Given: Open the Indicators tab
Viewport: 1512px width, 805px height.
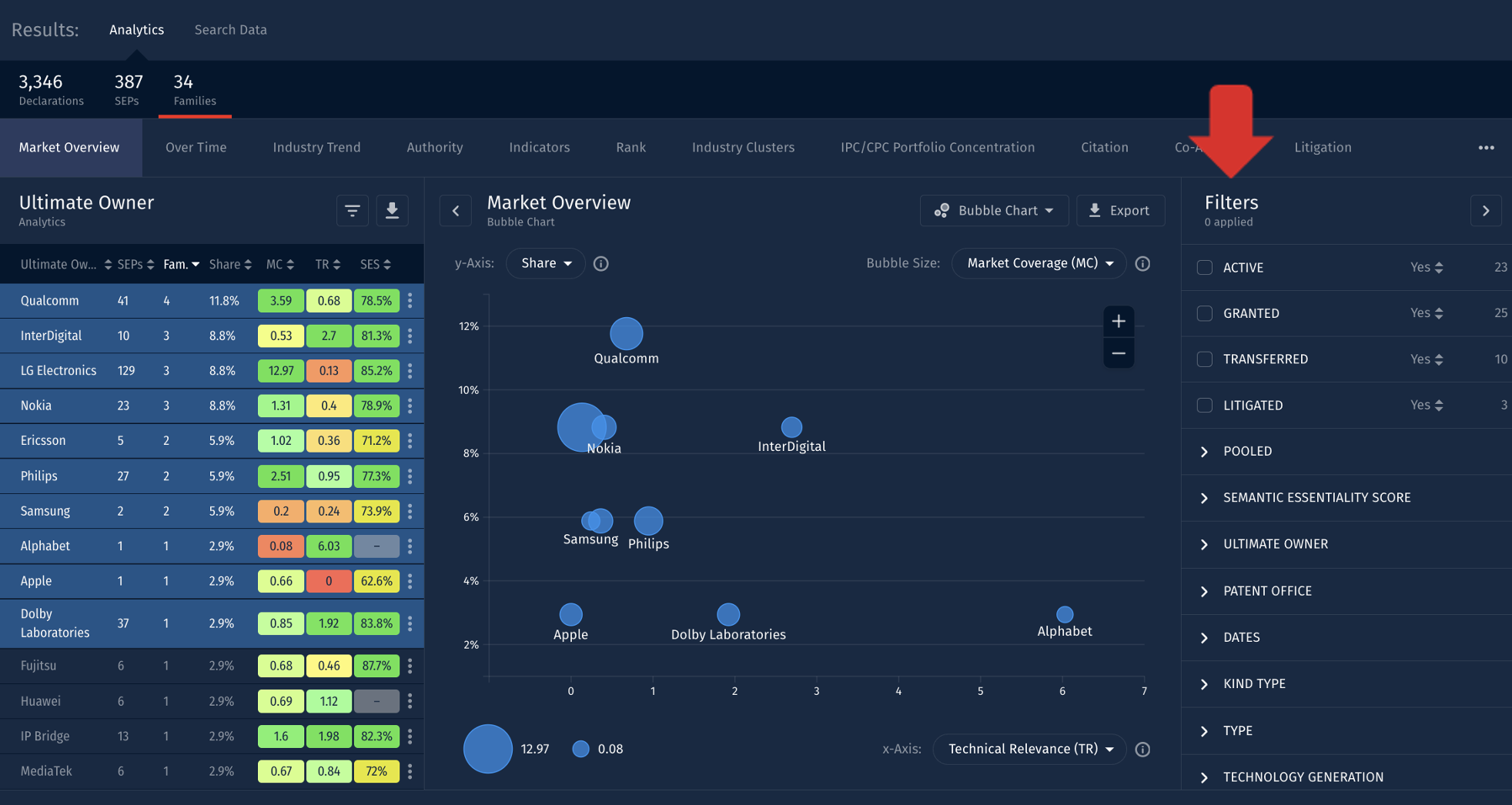Looking at the screenshot, I should tap(540, 147).
